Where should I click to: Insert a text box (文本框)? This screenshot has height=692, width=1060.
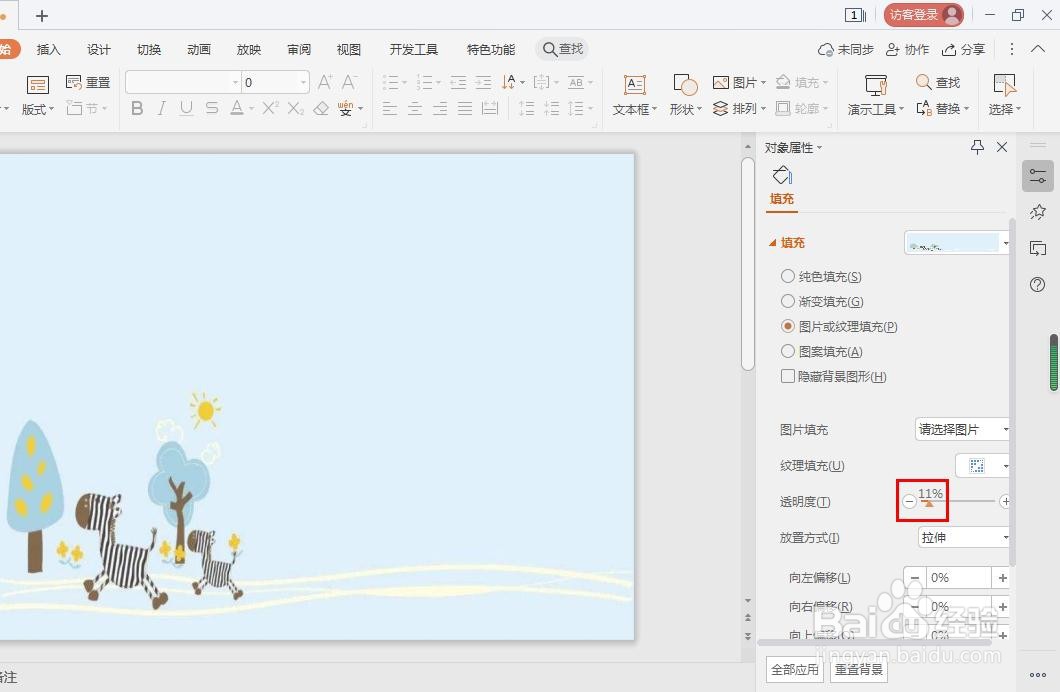click(634, 95)
